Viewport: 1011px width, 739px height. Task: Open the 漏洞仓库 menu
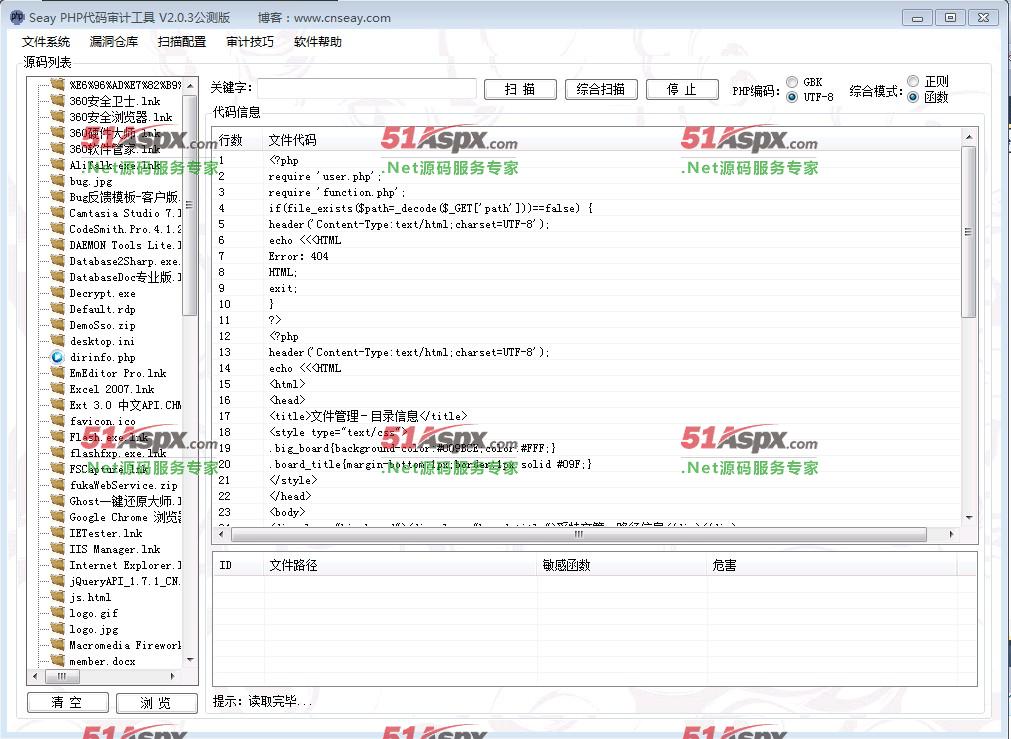pyautogui.click(x=113, y=42)
